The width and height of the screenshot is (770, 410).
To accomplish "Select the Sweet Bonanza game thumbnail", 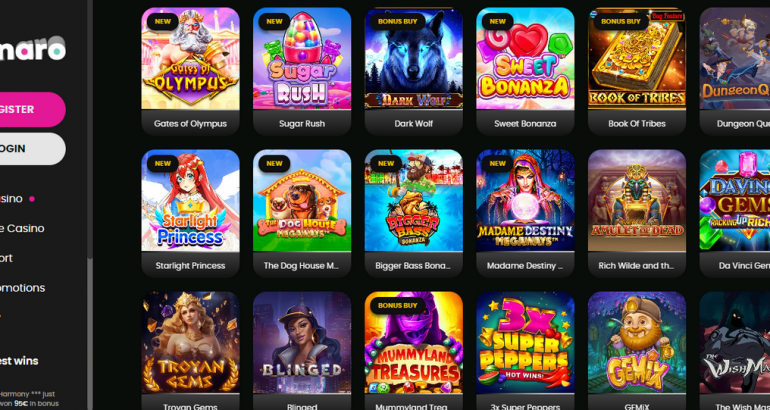I will click(x=525, y=71).
